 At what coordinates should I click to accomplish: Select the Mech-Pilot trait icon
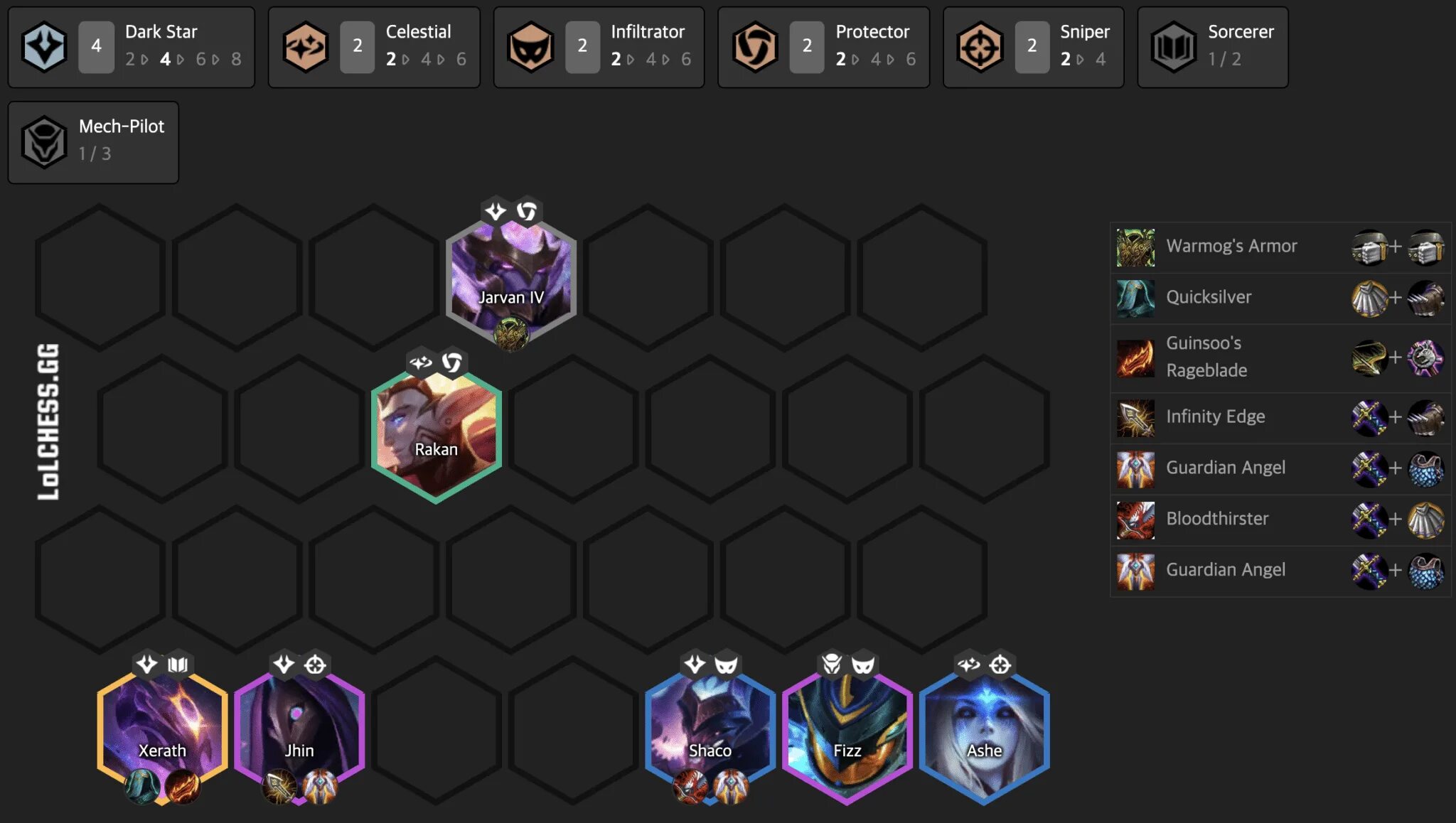[44, 141]
